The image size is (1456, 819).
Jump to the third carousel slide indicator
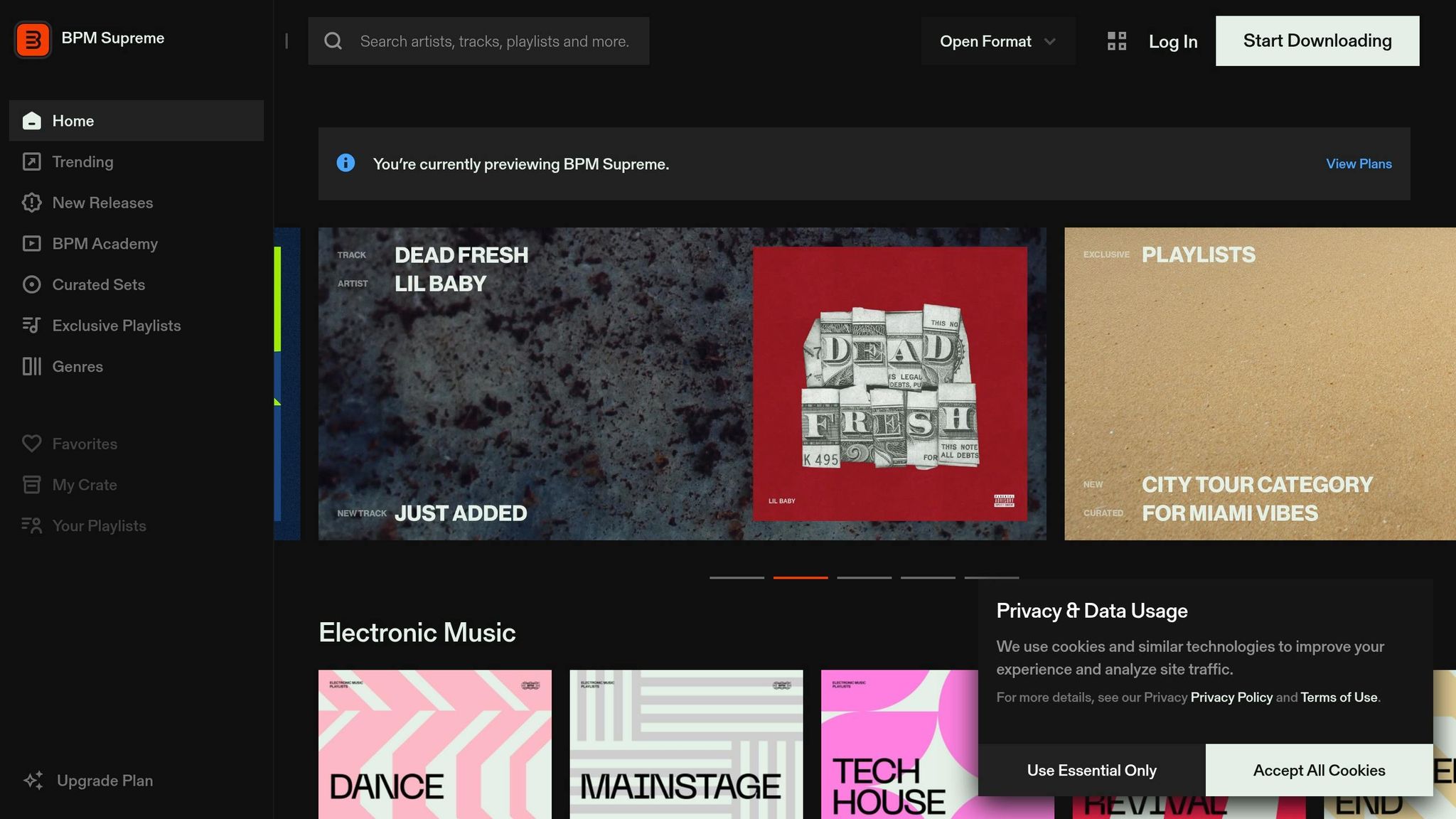864,578
